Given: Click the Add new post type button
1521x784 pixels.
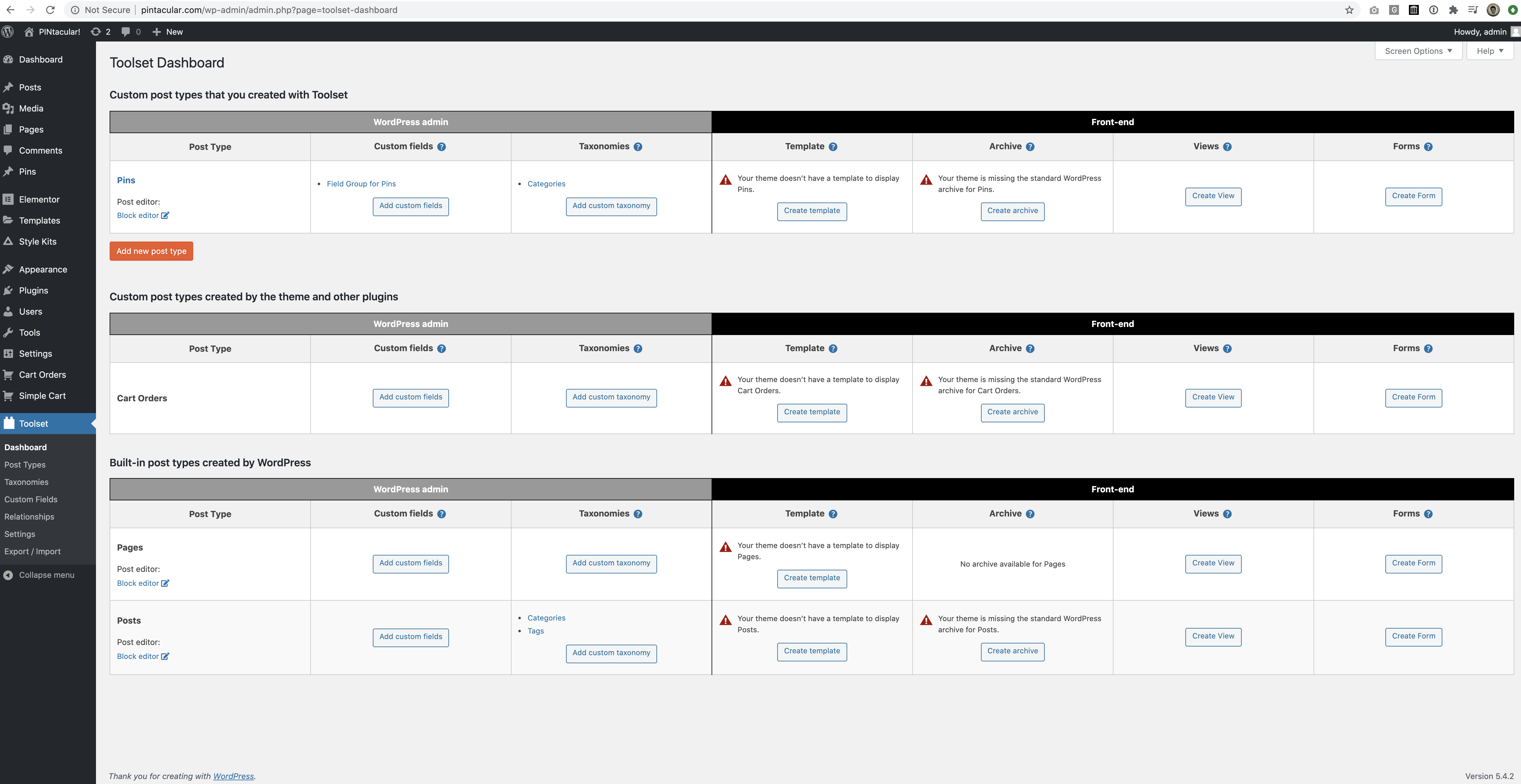Looking at the screenshot, I should point(151,251).
